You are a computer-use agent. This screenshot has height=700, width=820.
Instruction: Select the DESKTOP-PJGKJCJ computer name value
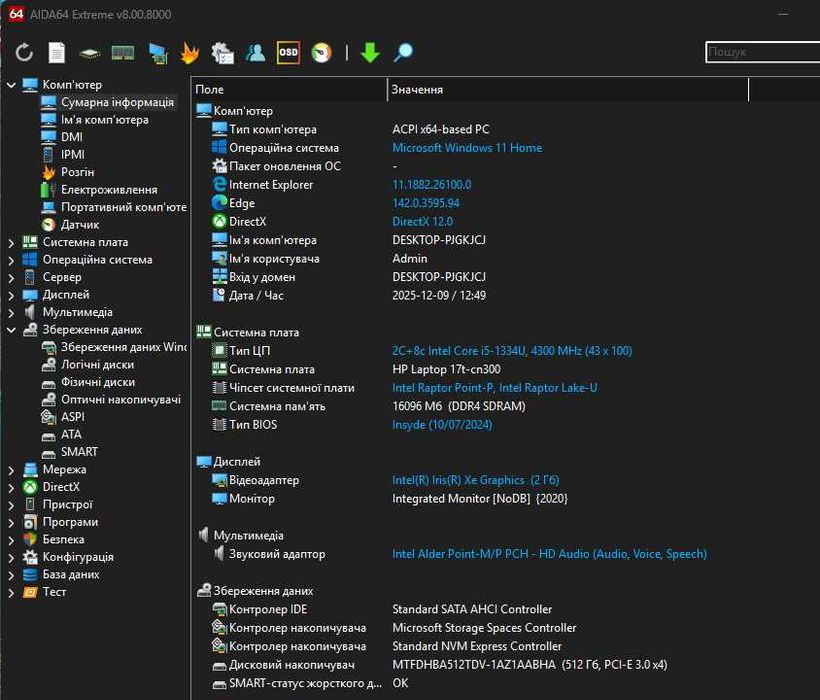click(x=439, y=240)
